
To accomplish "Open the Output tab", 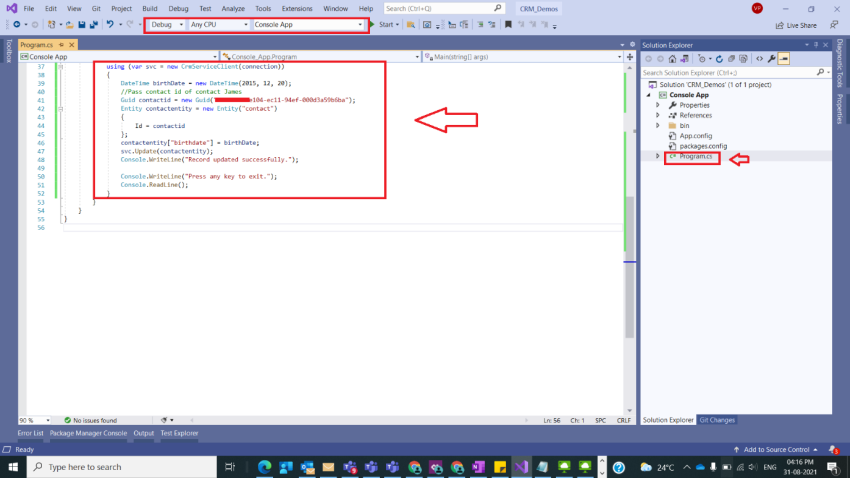I will tap(144, 433).
